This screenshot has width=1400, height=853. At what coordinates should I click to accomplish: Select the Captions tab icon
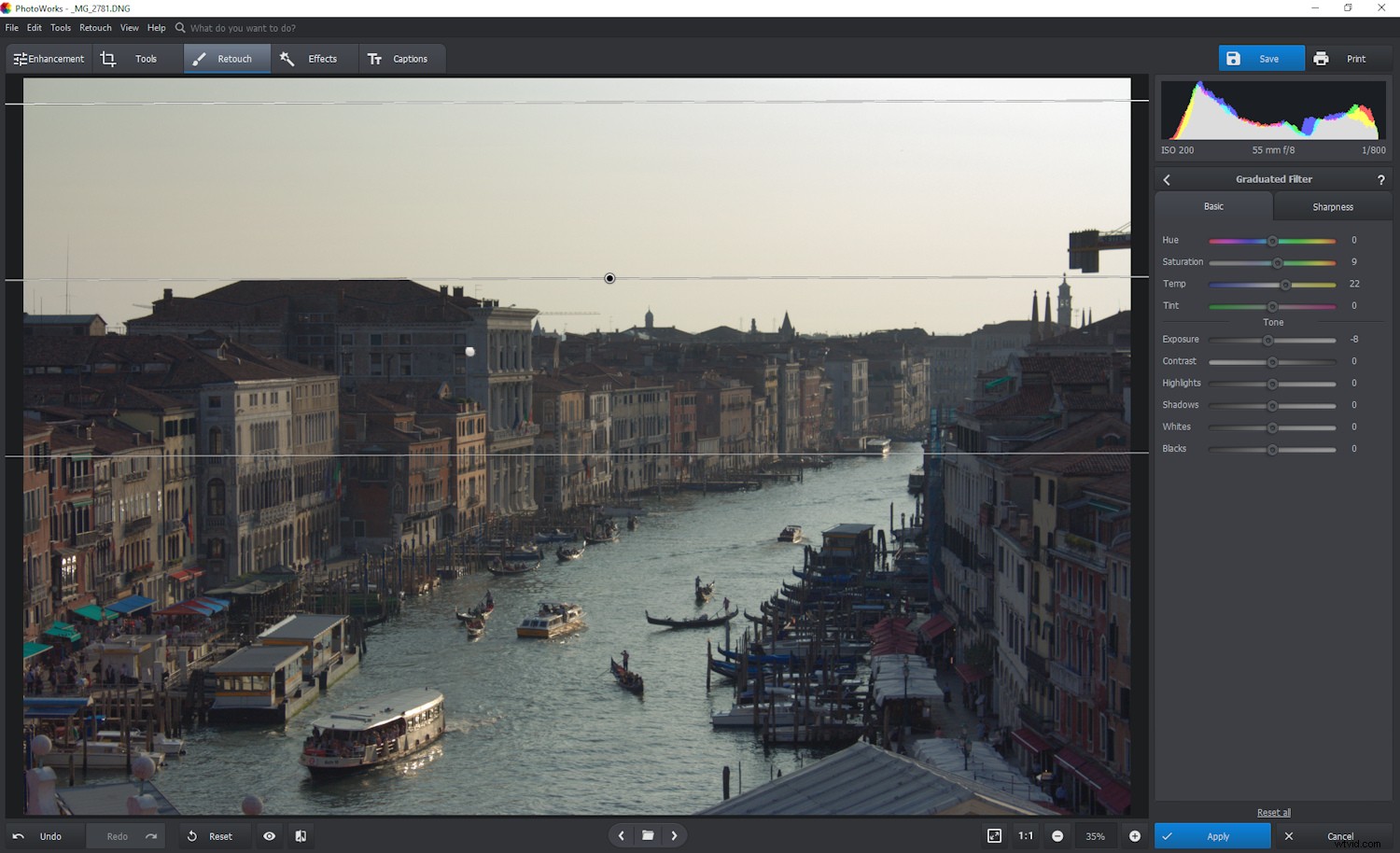[376, 58]
